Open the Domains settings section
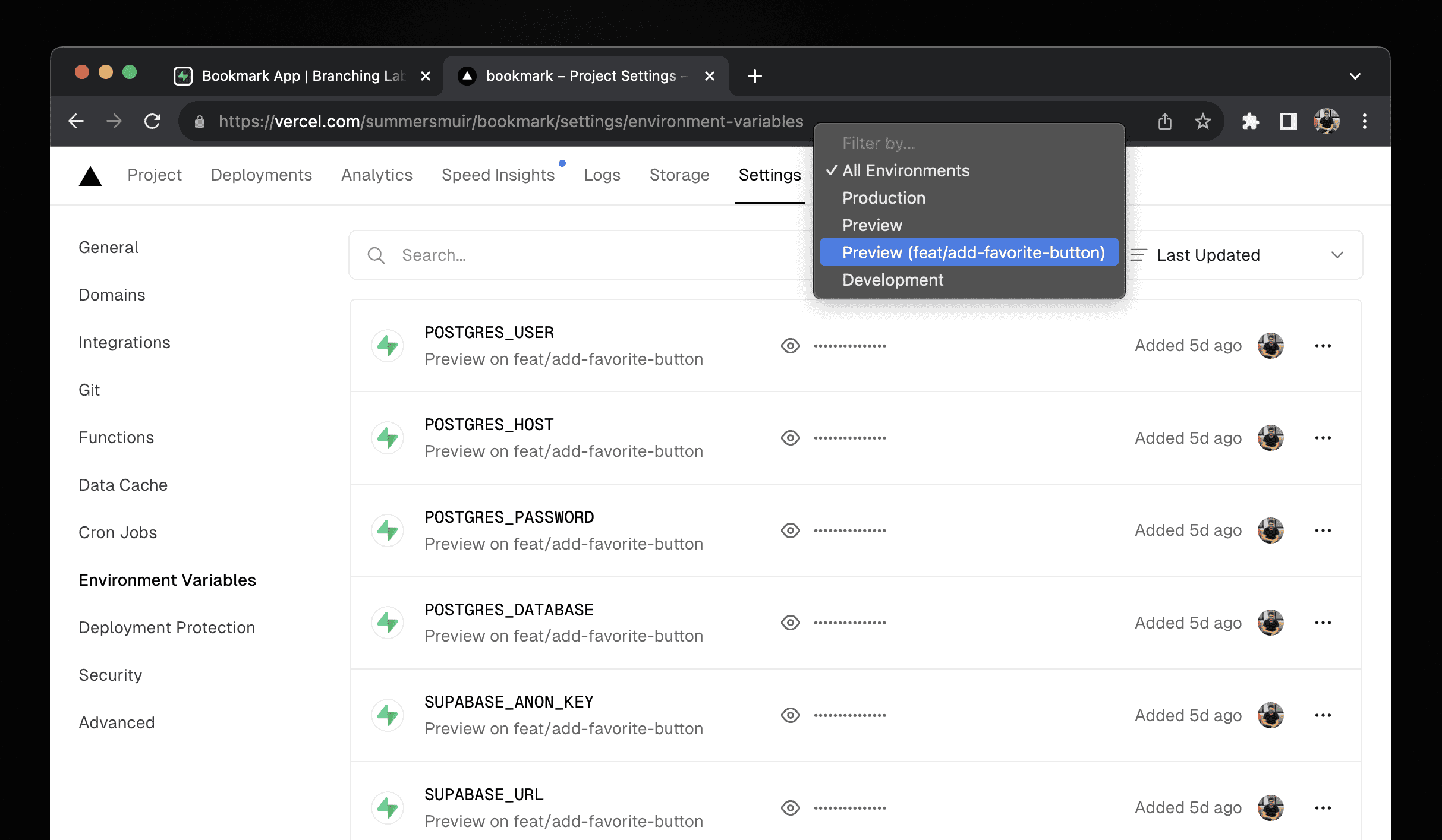The height and width of the screenshot is (840, 1442). coord(112,295)
